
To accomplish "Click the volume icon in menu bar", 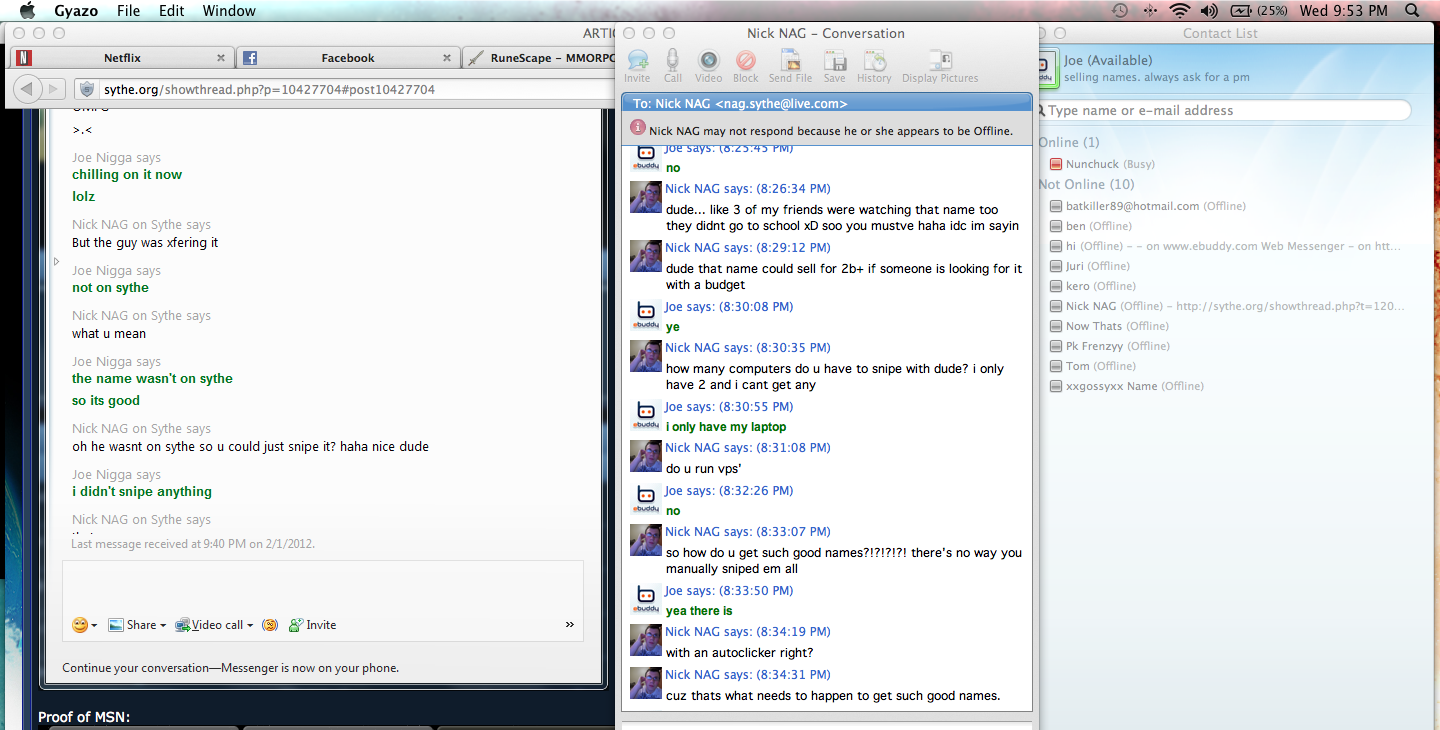I will tap(1209, 11).
